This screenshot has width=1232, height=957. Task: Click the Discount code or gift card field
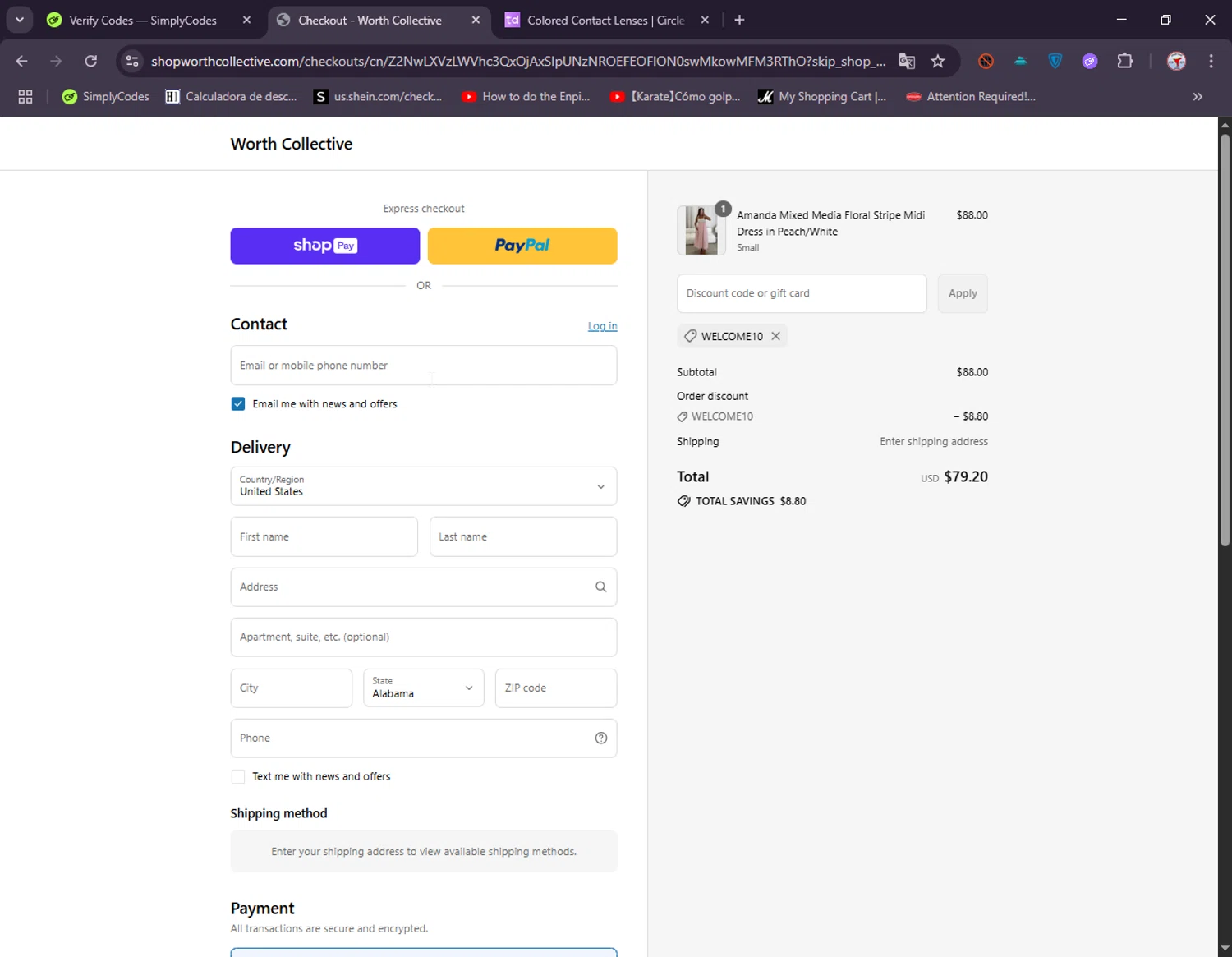802,293
